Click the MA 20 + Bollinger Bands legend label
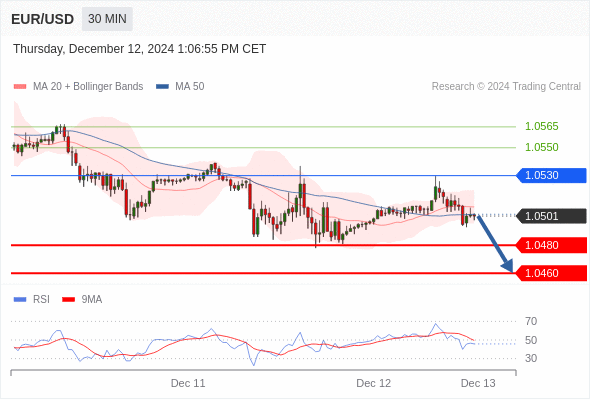590x400 pixels. (88, 87)
